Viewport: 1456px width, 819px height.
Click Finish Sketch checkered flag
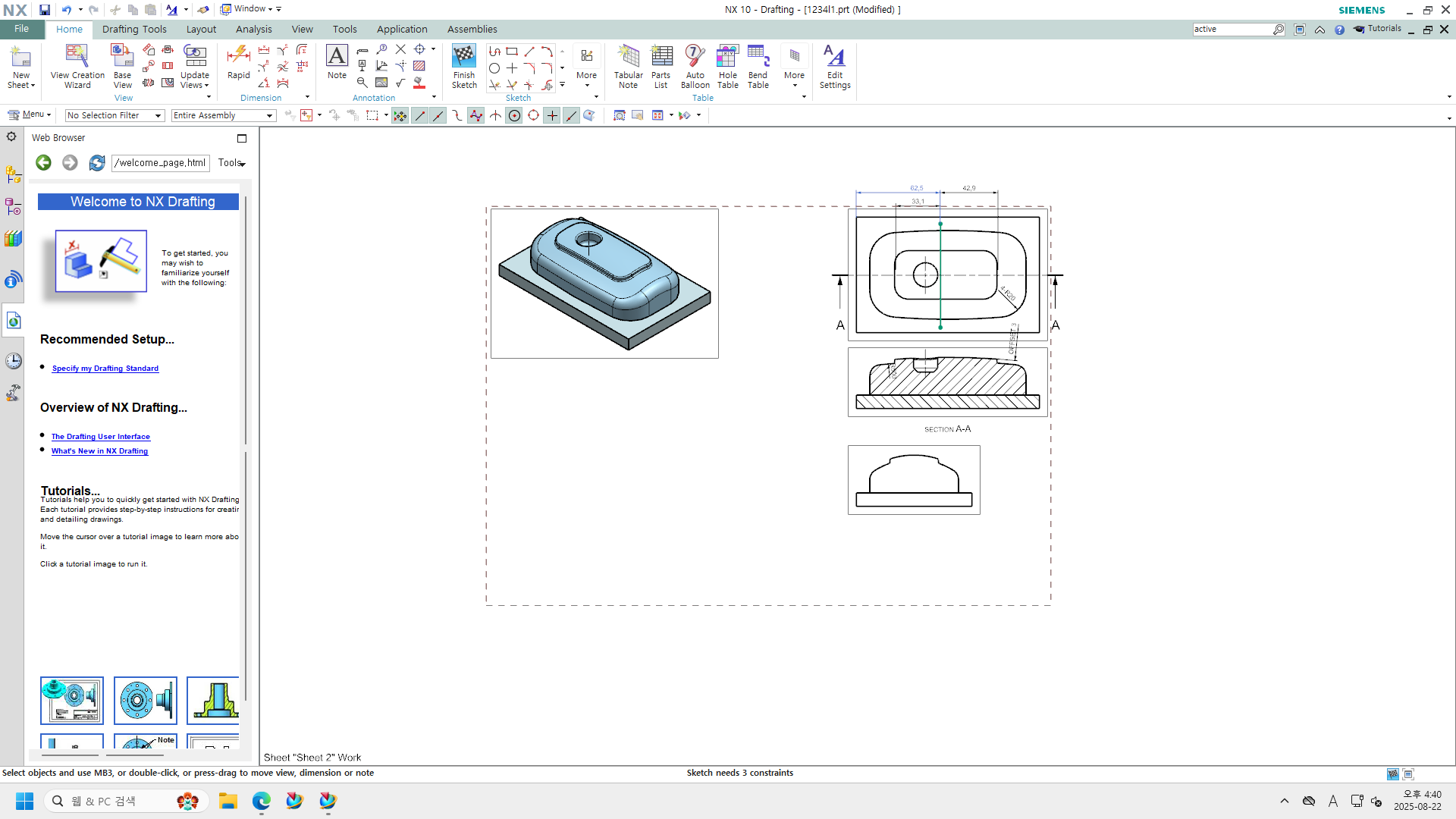click(464, 66)
